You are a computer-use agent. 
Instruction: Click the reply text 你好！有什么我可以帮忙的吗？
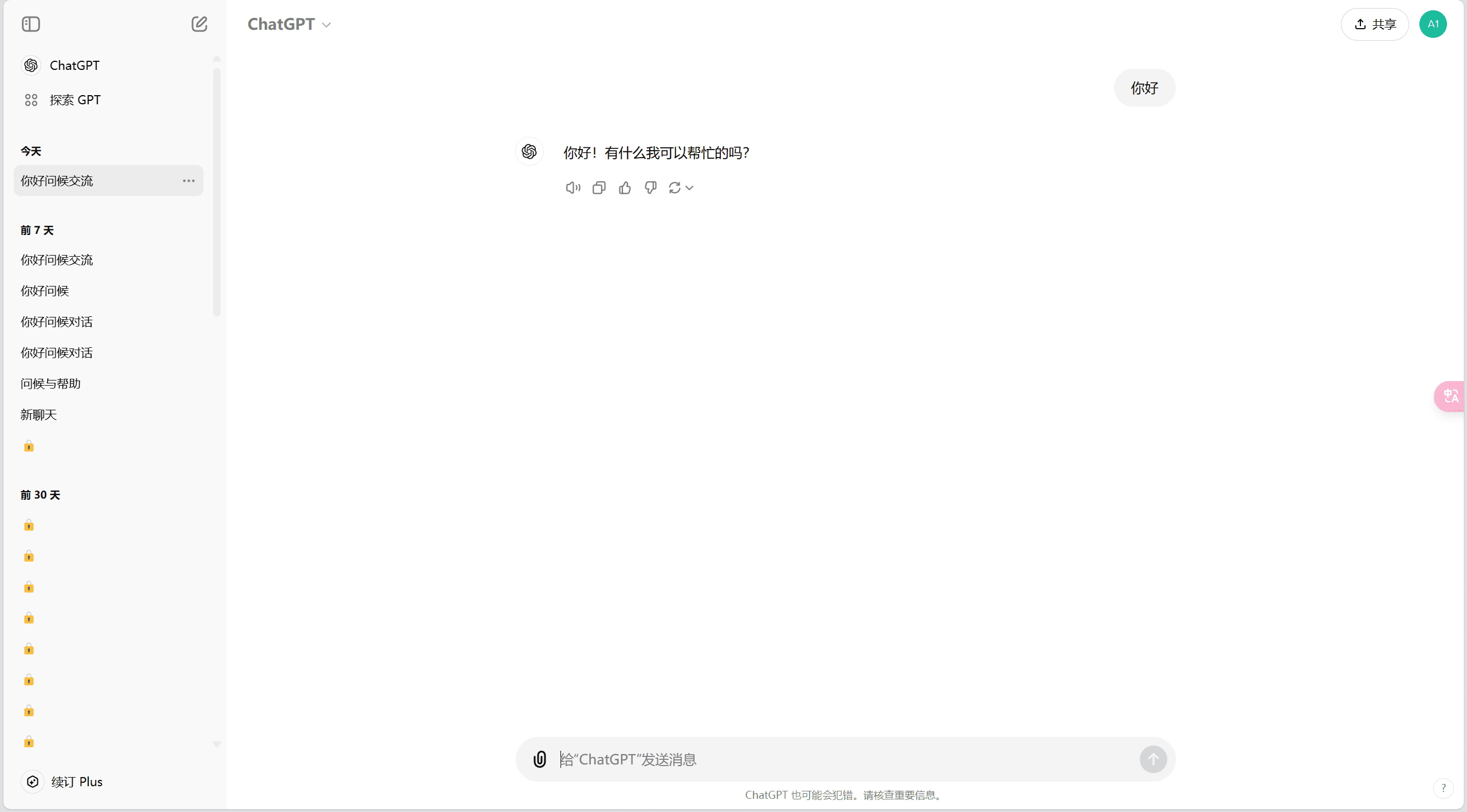[x=657, y=152]
